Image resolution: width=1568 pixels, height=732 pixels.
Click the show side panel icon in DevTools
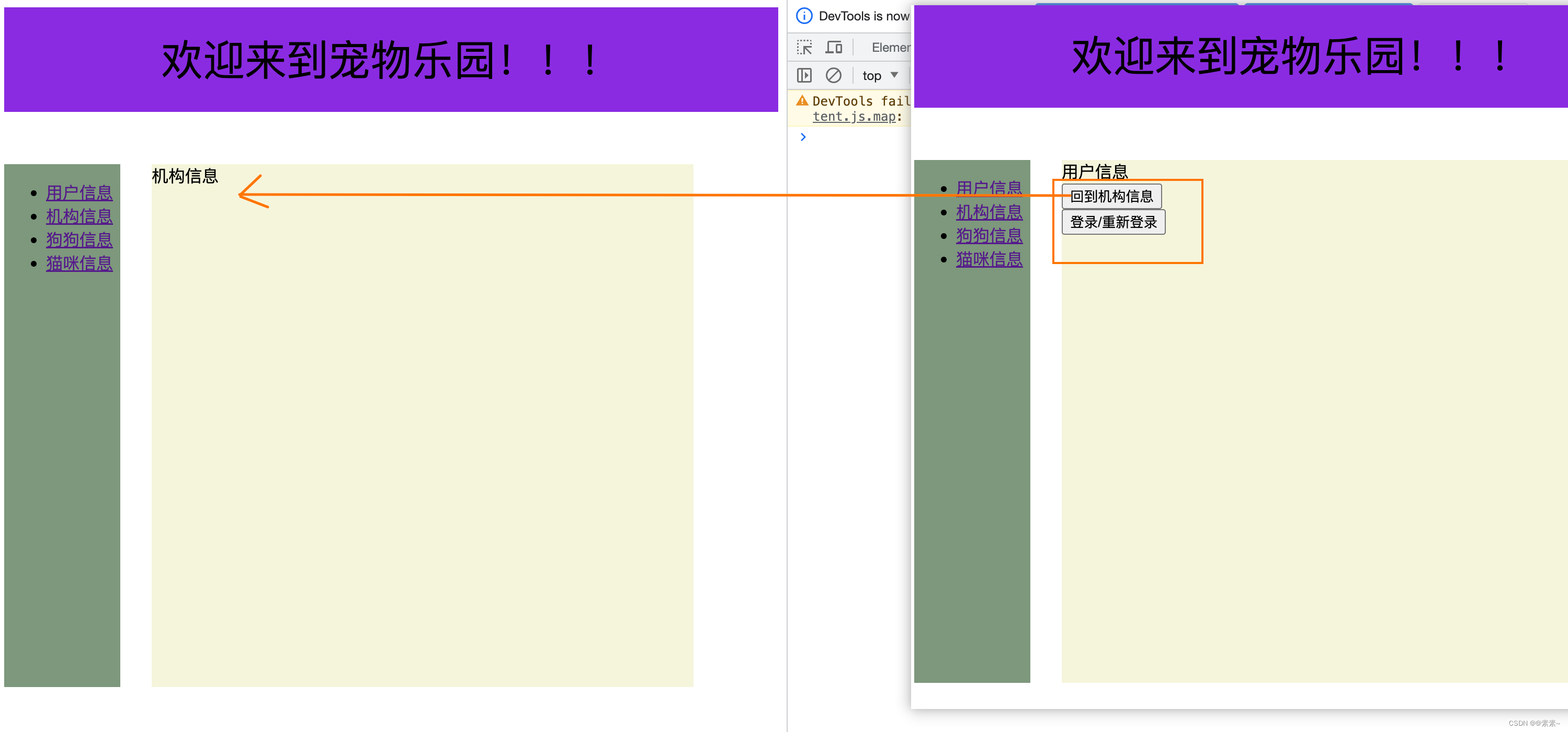(x=804, y=75)
